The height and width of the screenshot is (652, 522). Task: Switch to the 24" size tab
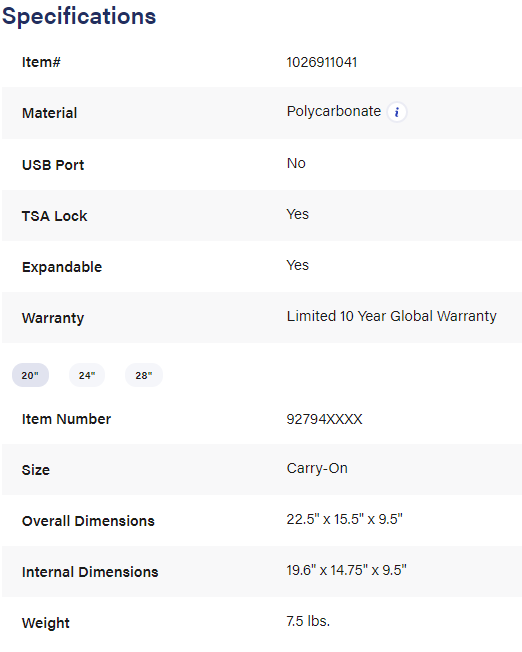pos(87,375)
